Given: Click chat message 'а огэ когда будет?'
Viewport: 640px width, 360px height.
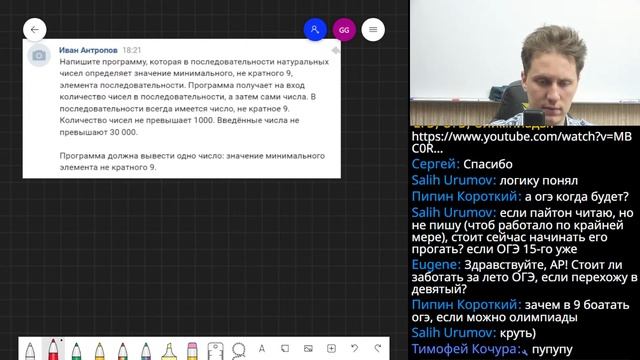Looking at the screenshot, I should (577, 197).
